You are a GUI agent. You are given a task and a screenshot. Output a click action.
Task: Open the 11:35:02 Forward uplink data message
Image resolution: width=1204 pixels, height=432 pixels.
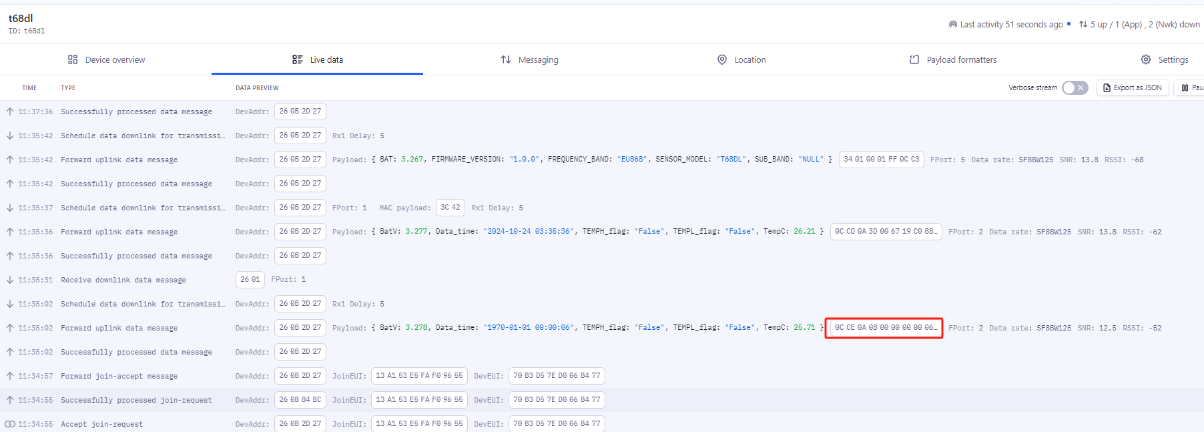point(602,328)
